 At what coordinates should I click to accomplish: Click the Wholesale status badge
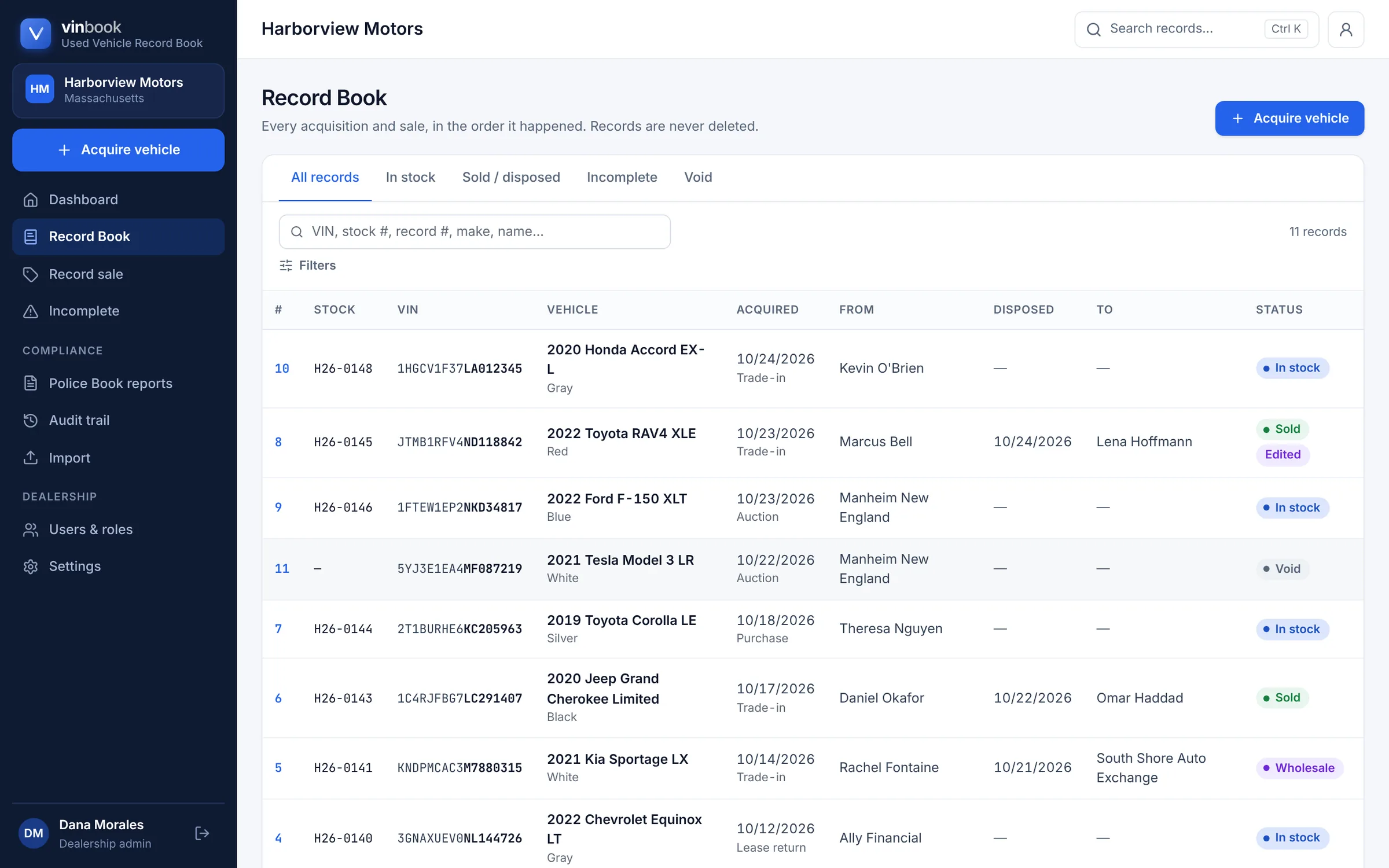click(1299, 768)
